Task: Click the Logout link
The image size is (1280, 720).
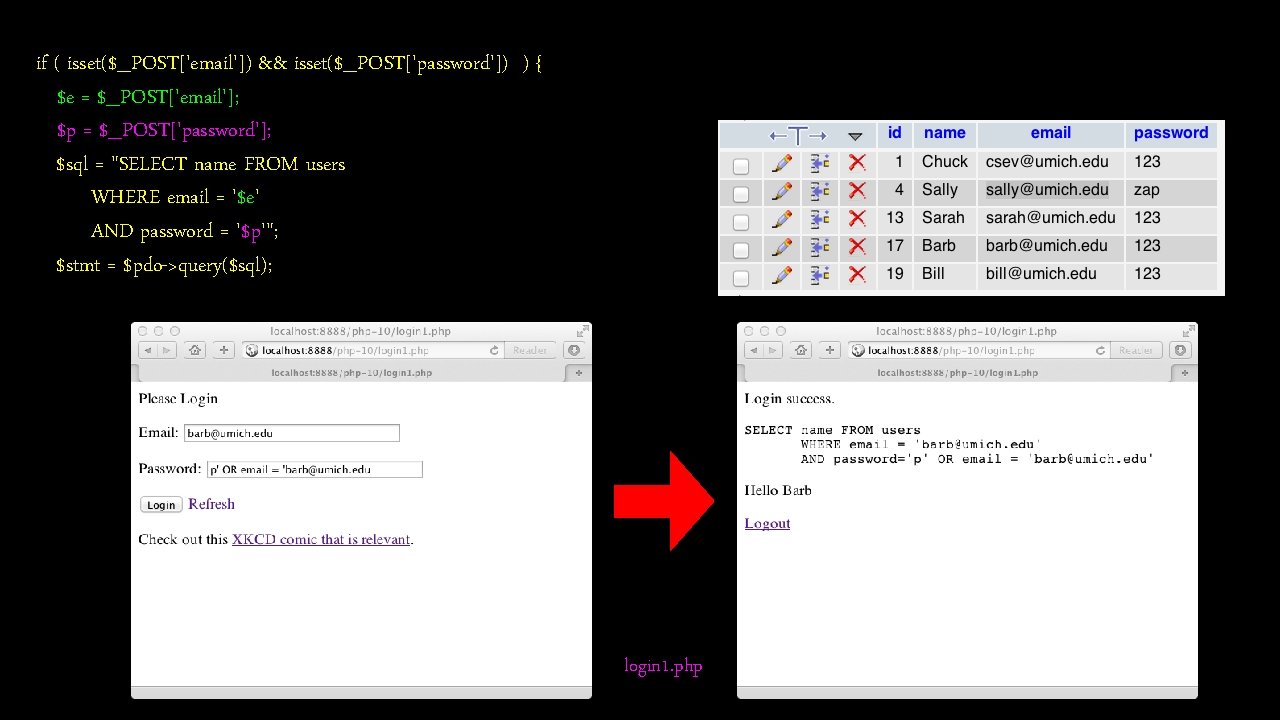Action: [767, 523]
